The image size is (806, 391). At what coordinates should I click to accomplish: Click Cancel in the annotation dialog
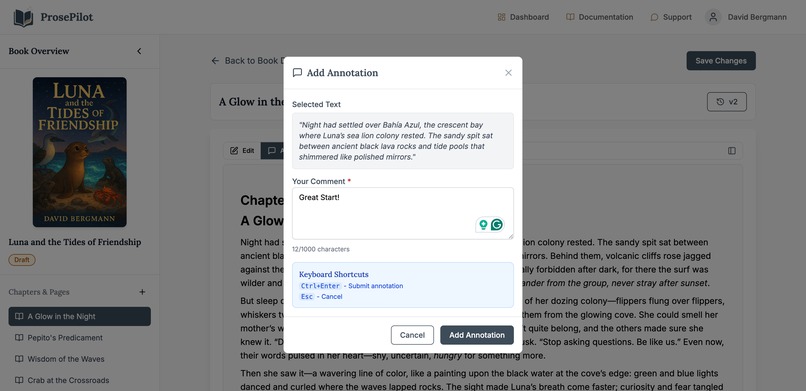(412, 335)
